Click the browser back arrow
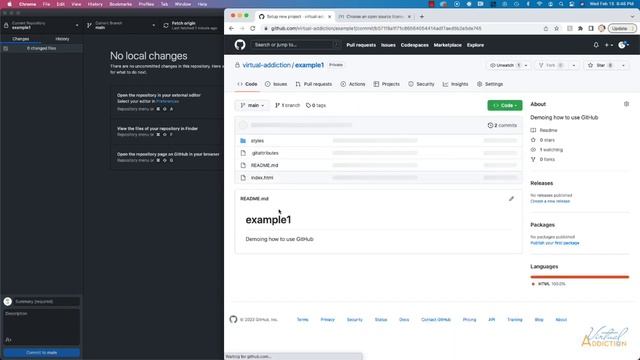640x360 pixels. point(231,29)
